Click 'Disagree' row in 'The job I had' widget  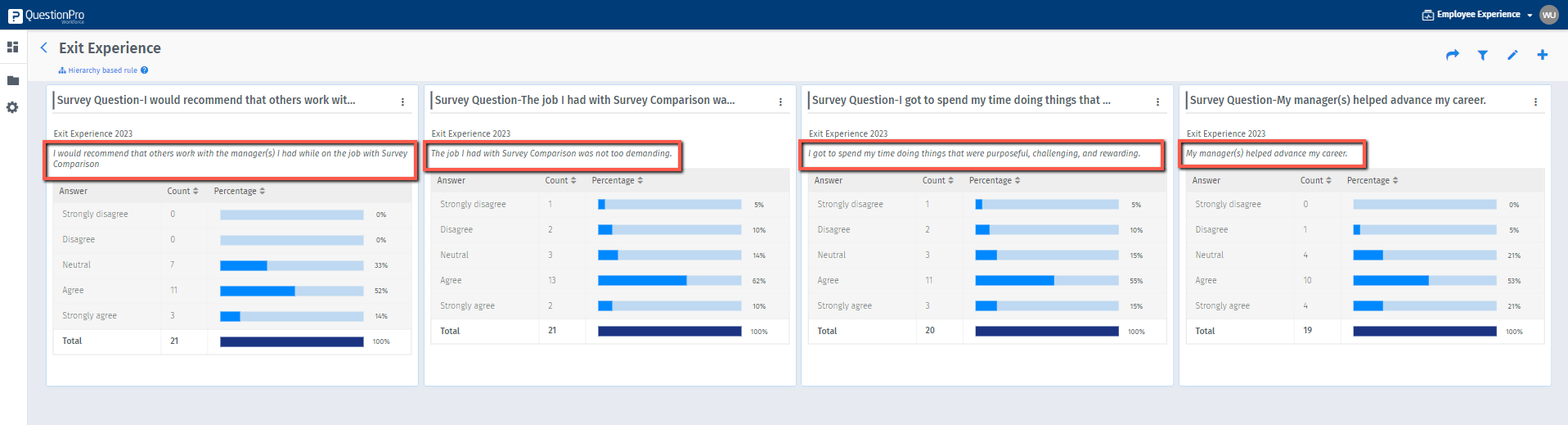[610, 229]
